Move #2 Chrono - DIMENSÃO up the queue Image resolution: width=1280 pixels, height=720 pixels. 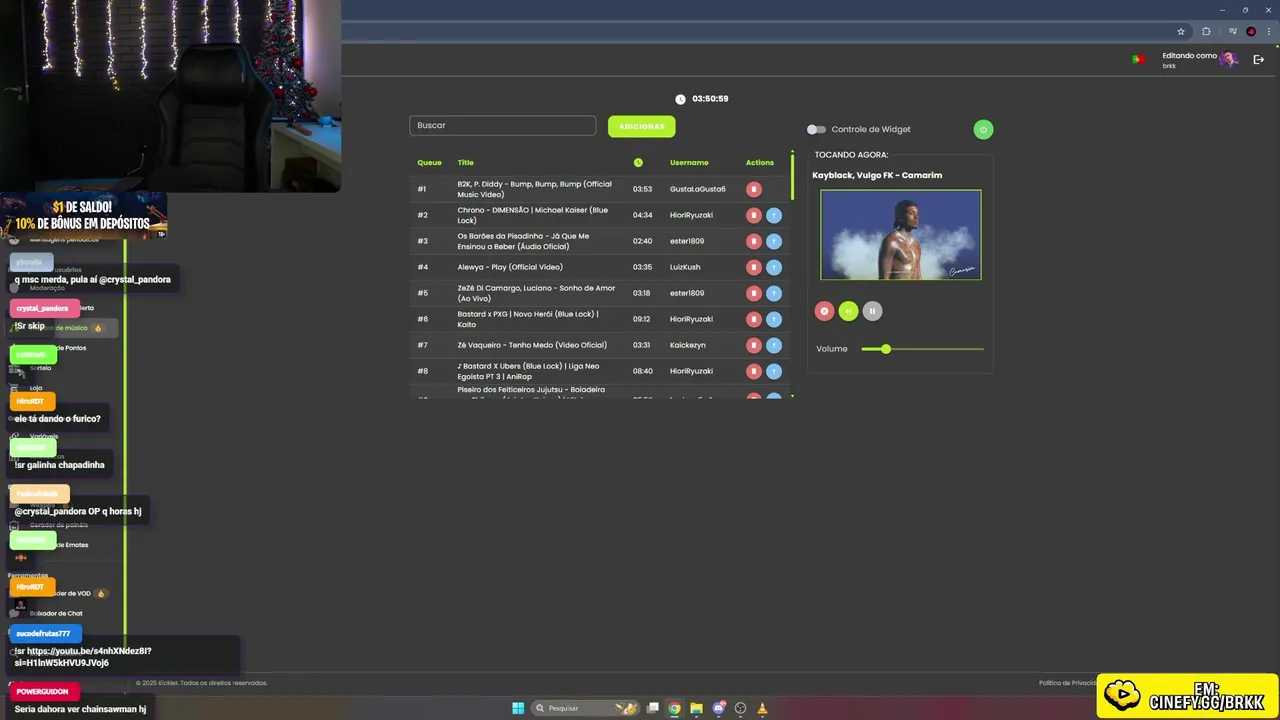[774, 215]
